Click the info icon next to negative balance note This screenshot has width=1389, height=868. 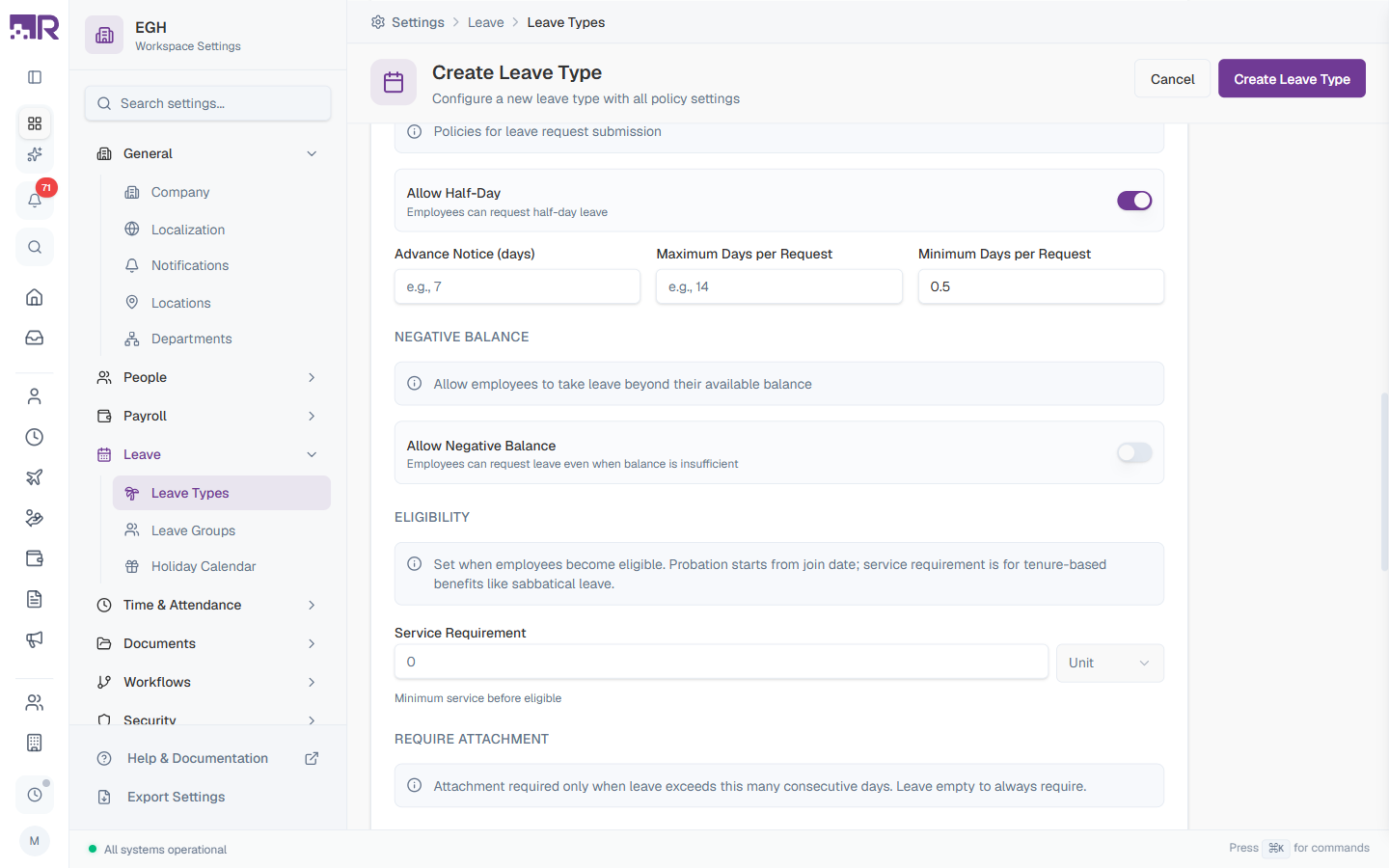415,384
